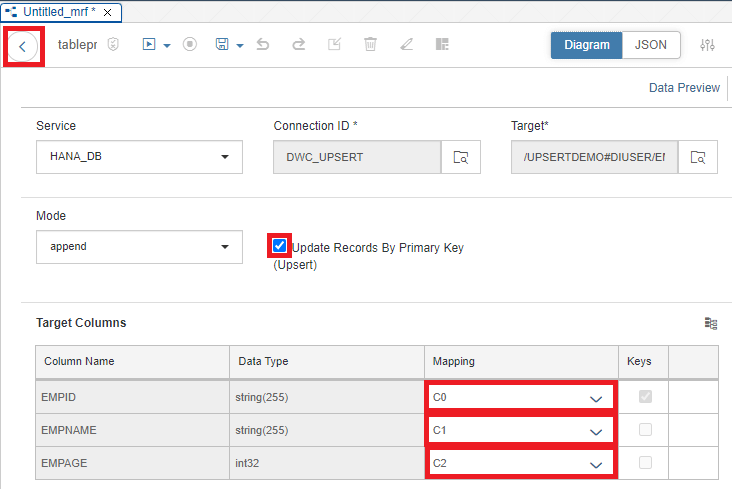This screenshot has height=489, width=732.
Task: Click the trash delete icon
Action: click(x=370, y=44)
